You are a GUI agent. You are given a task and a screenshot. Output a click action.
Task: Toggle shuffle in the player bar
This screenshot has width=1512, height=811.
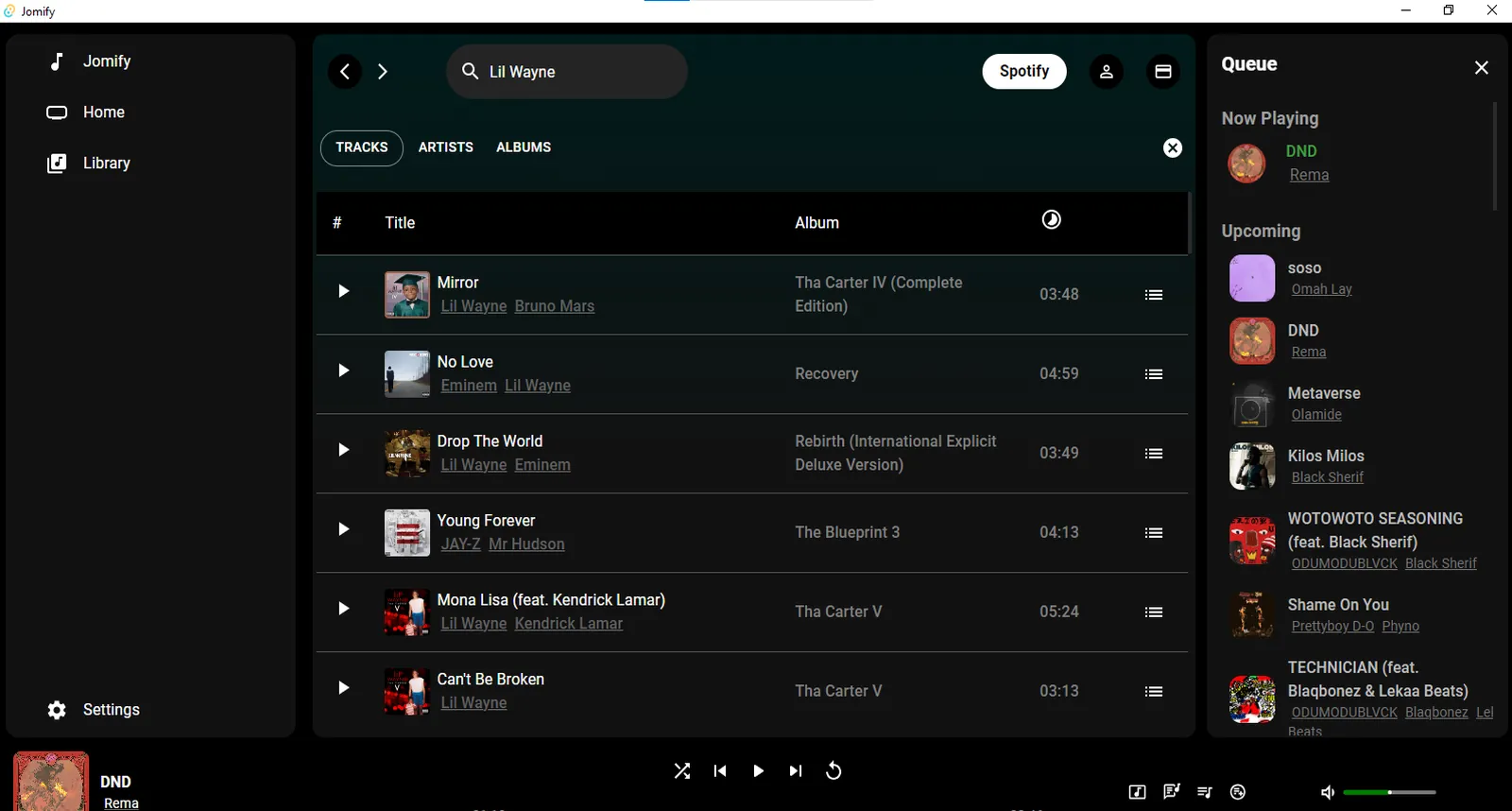point(682,771)
